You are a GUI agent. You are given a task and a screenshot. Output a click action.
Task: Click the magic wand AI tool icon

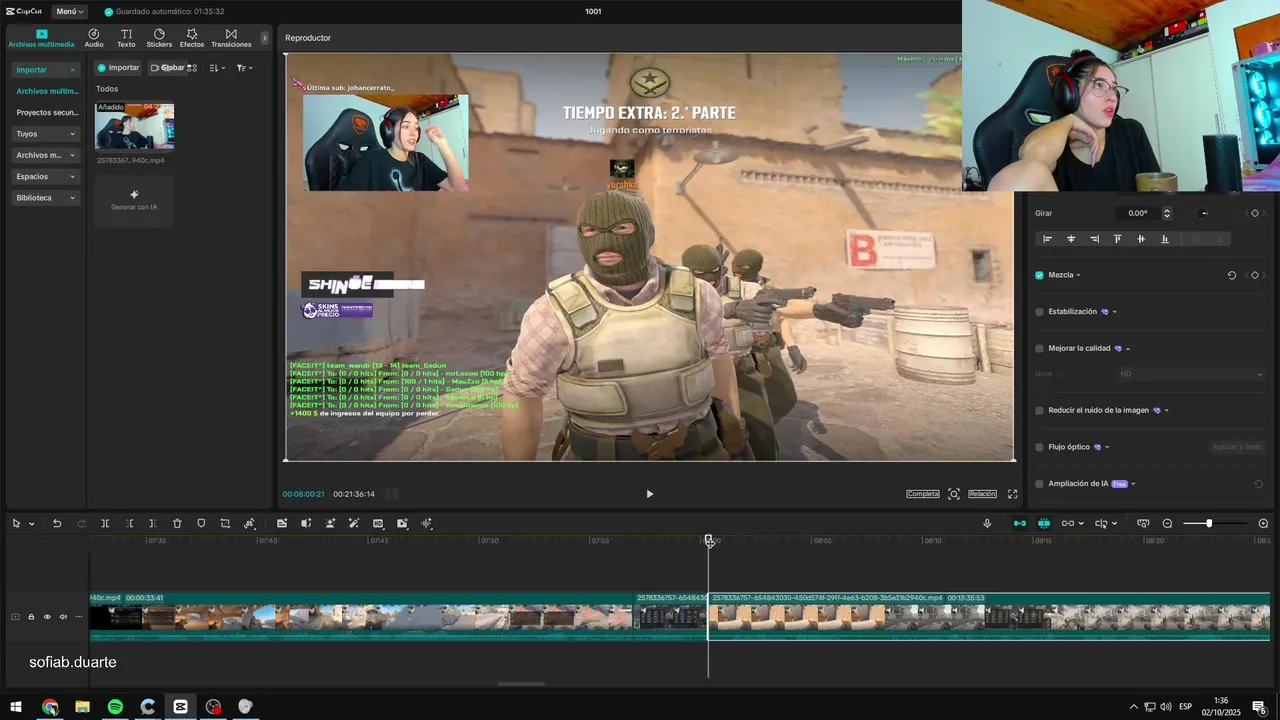tap(354, 523)
